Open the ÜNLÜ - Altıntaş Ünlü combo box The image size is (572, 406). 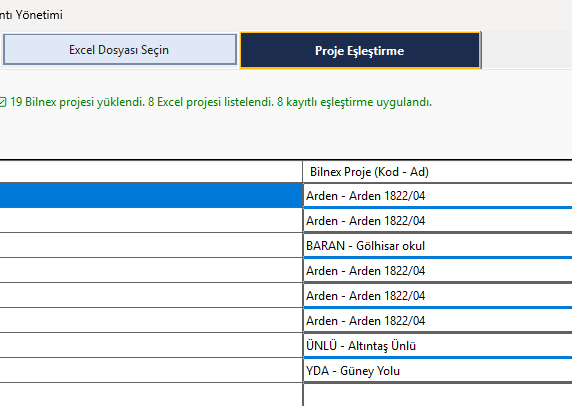(x=437, y=345)
